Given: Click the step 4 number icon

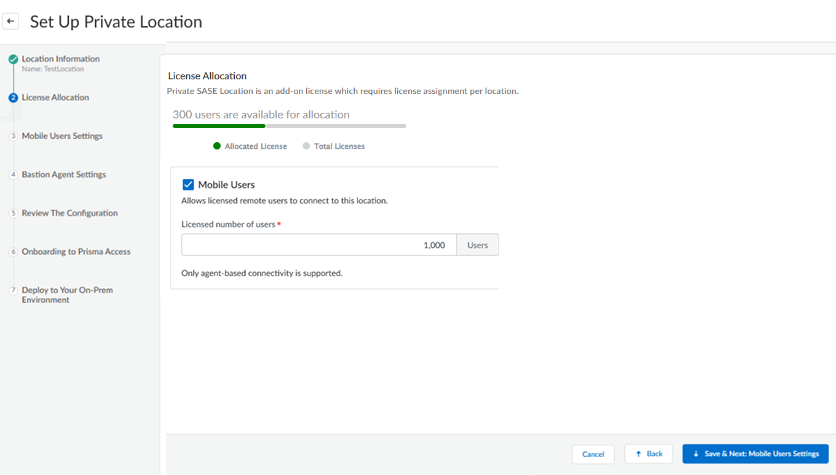Looking at the screenshot, I should click(x=13, y=175).
